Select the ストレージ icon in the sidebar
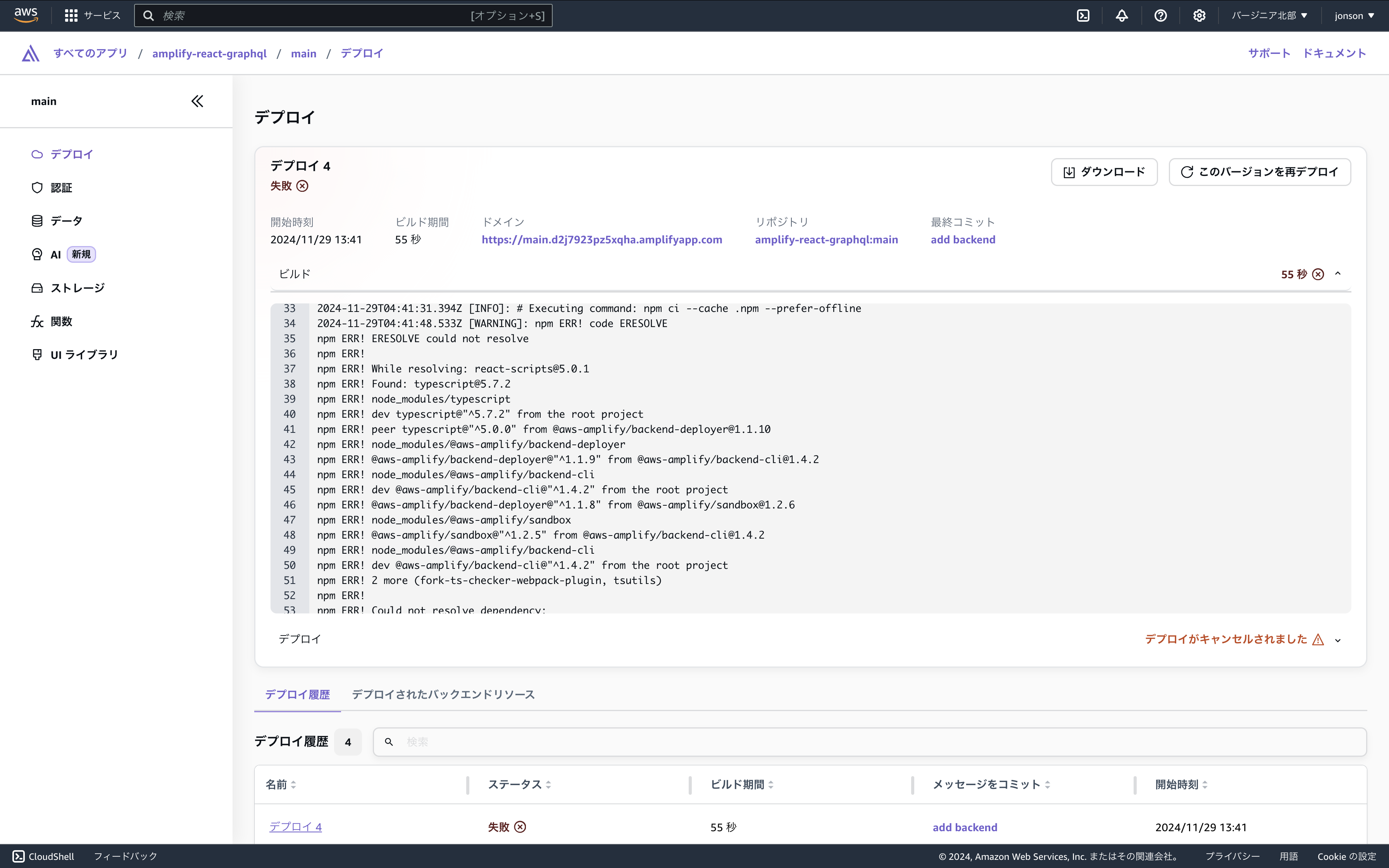This screenshot has height=868, width=1389. [37, 287]
